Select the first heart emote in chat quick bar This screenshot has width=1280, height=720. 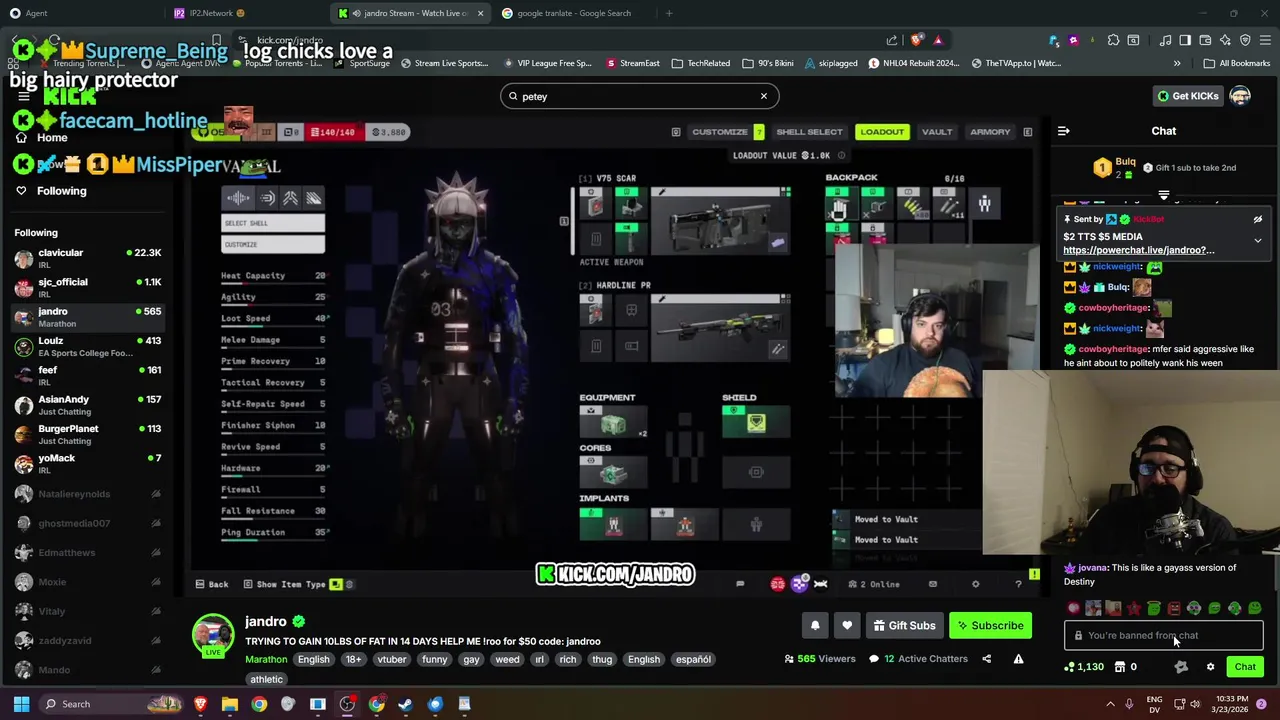[1073, 608]
